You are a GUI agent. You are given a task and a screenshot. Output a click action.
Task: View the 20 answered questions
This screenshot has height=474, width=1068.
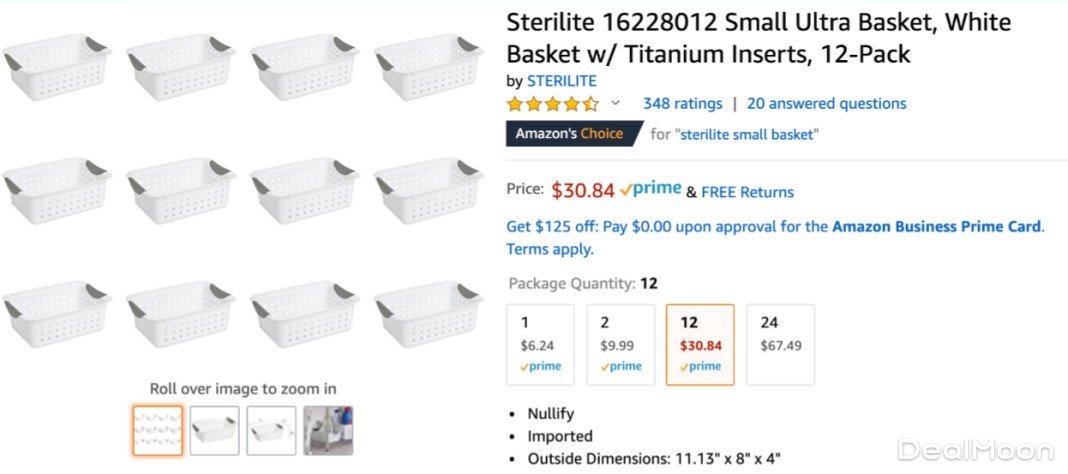(826, 104)
